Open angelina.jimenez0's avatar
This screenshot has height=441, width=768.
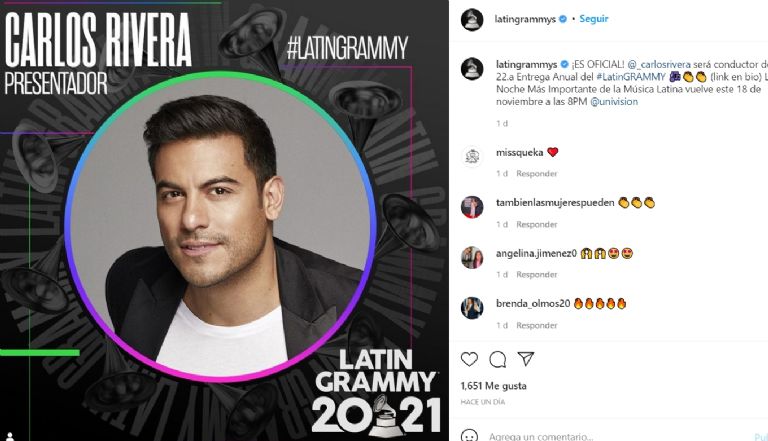472,258
